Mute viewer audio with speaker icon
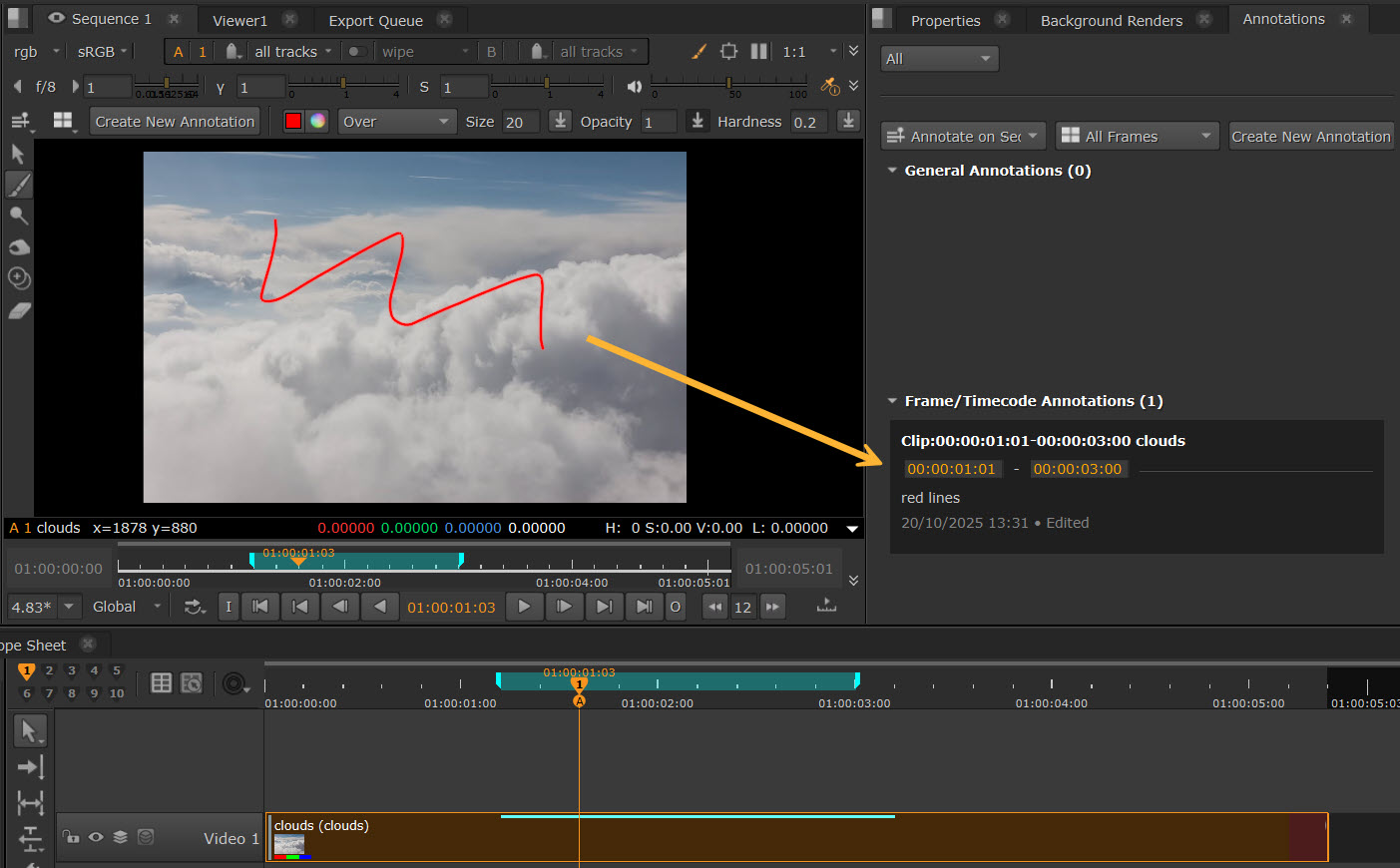Image resolution: width=1400 pixels, height=868 pixels. (x=634, y=88)
